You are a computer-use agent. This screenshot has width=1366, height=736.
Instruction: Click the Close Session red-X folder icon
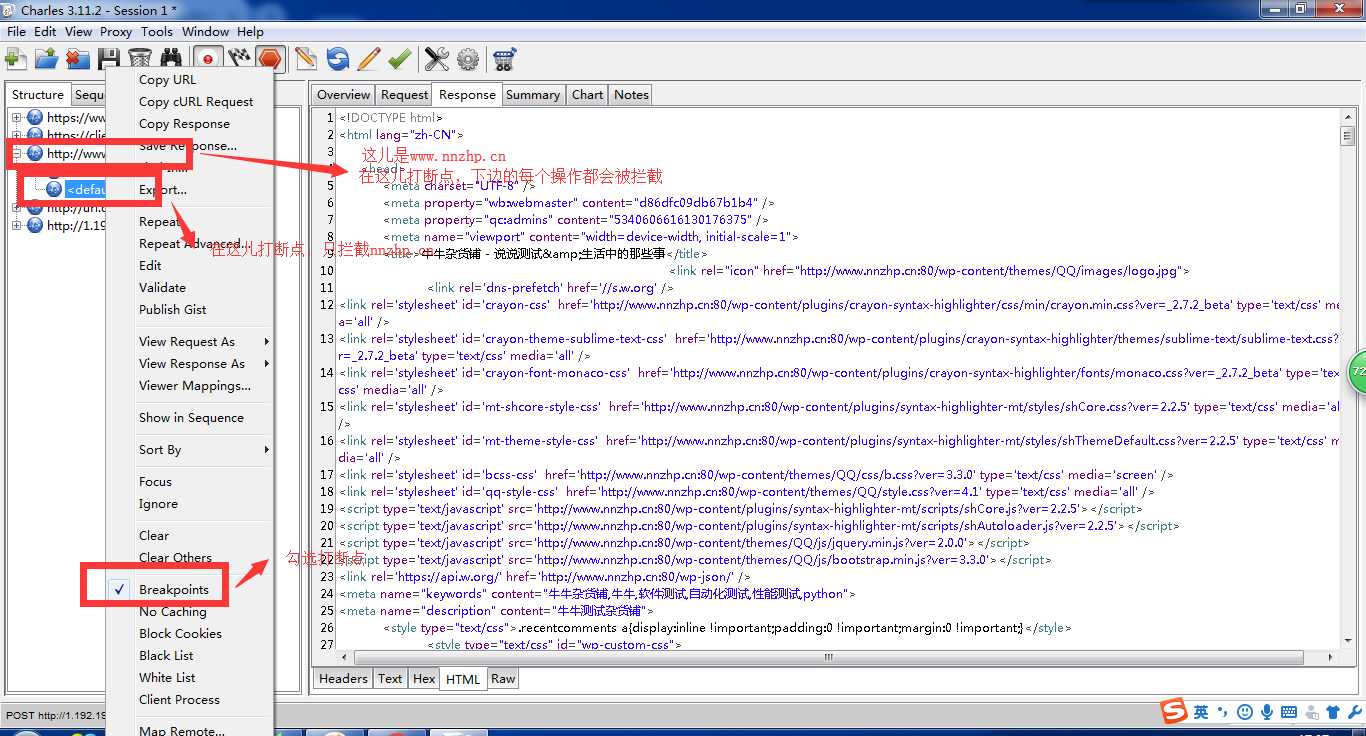click(x=77, y=59)
